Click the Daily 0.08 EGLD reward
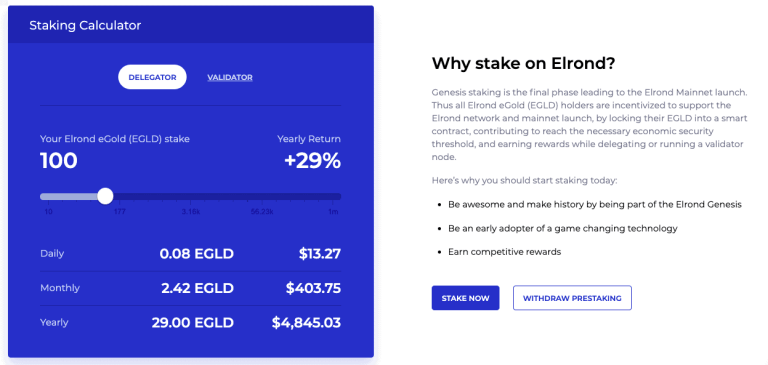 click(x=196, y=254)
